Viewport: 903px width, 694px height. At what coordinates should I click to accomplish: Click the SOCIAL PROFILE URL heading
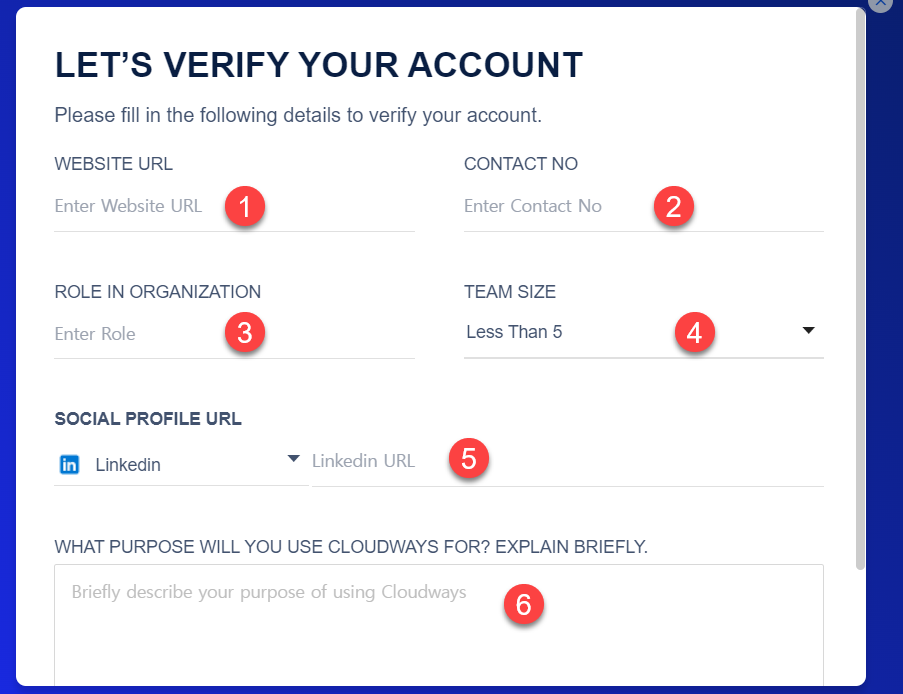[x=147, y=419]
